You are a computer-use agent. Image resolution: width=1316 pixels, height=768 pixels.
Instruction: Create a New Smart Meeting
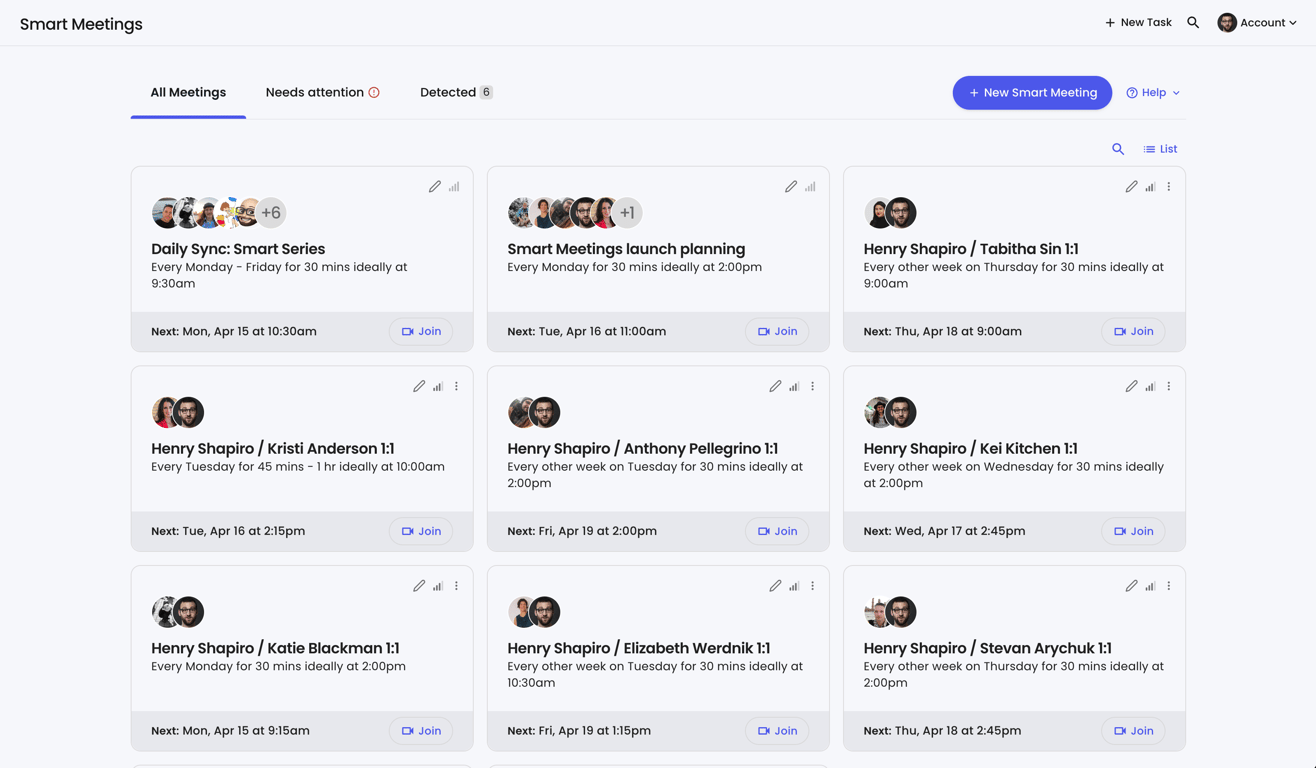[1032, 92]
